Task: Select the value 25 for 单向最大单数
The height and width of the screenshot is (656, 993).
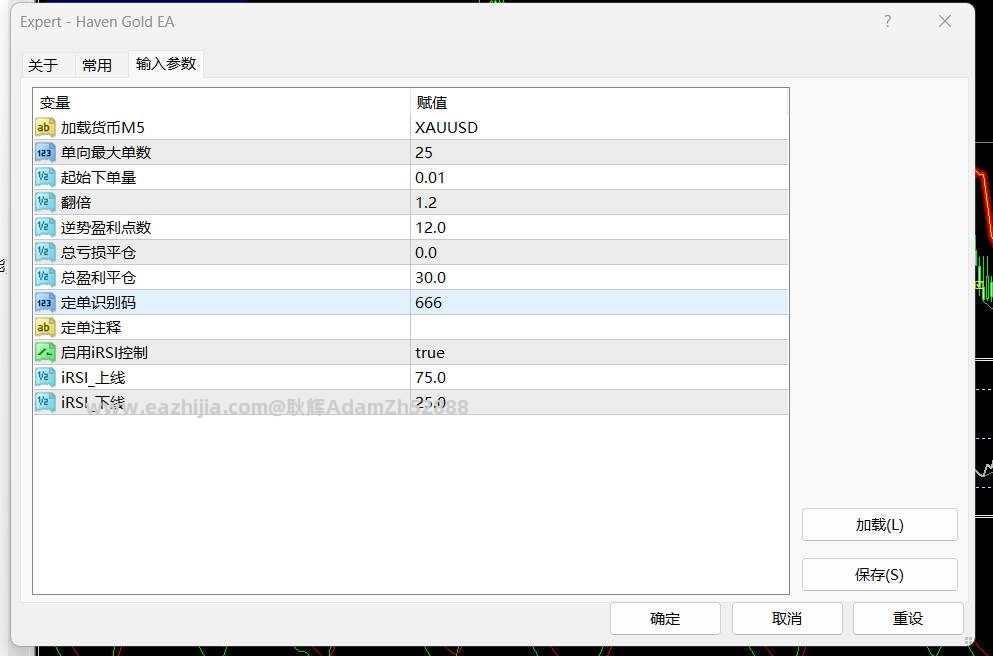Action: click(599, 153)
